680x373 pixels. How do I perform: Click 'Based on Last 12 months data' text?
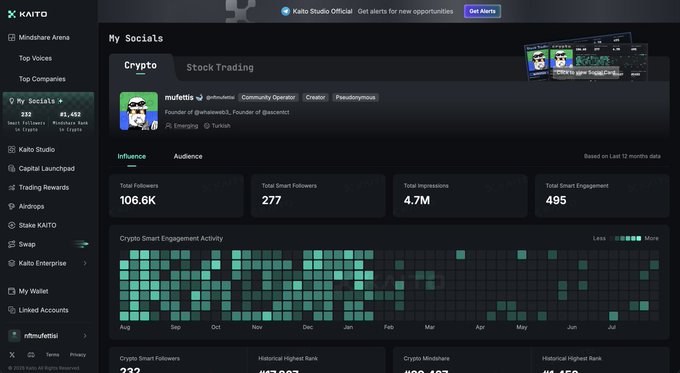(x=622, y=156)
